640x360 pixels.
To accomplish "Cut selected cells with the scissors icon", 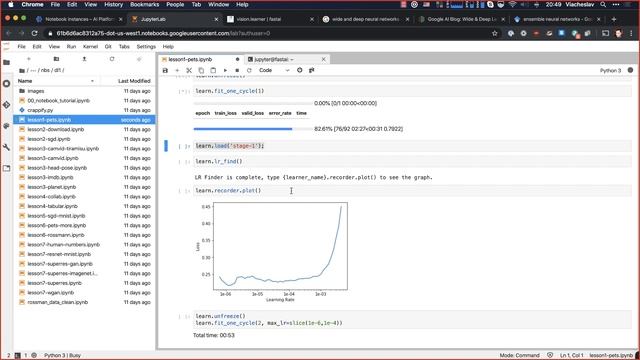I will (x=189, y=70).
